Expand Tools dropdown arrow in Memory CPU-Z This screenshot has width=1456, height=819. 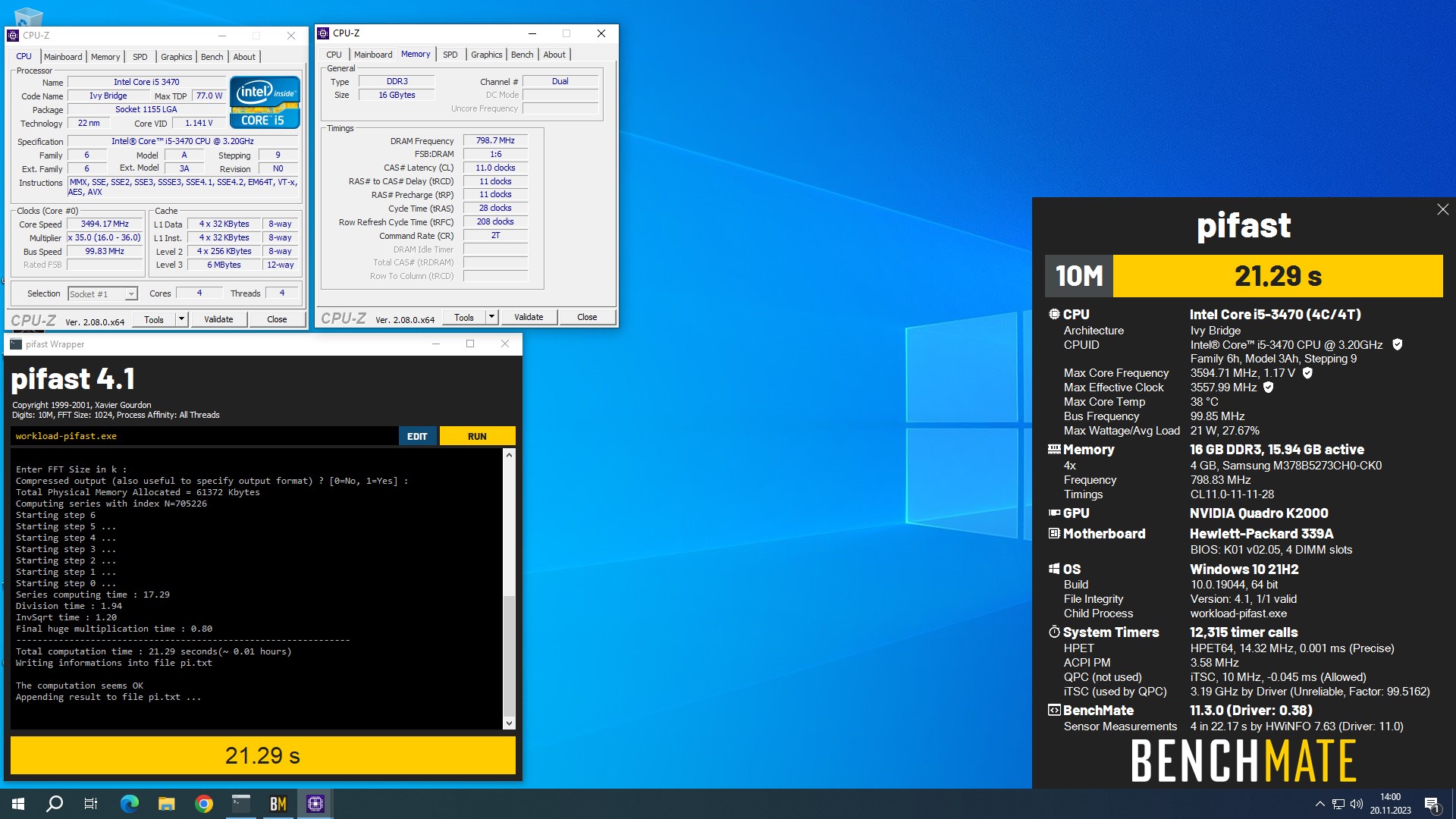[x=492, y=318]
